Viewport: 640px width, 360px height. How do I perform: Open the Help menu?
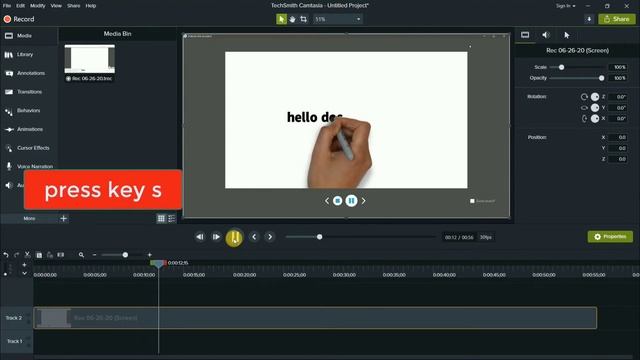(91, 6)
